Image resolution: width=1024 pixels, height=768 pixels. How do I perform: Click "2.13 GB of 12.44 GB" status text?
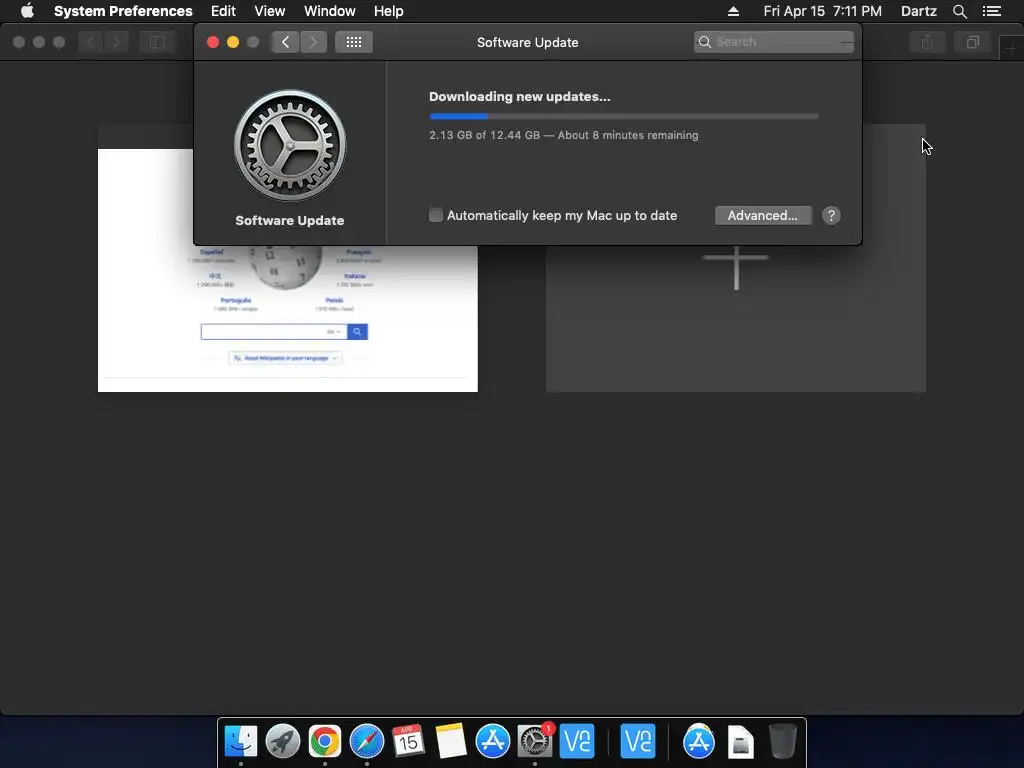pos(485,135)
